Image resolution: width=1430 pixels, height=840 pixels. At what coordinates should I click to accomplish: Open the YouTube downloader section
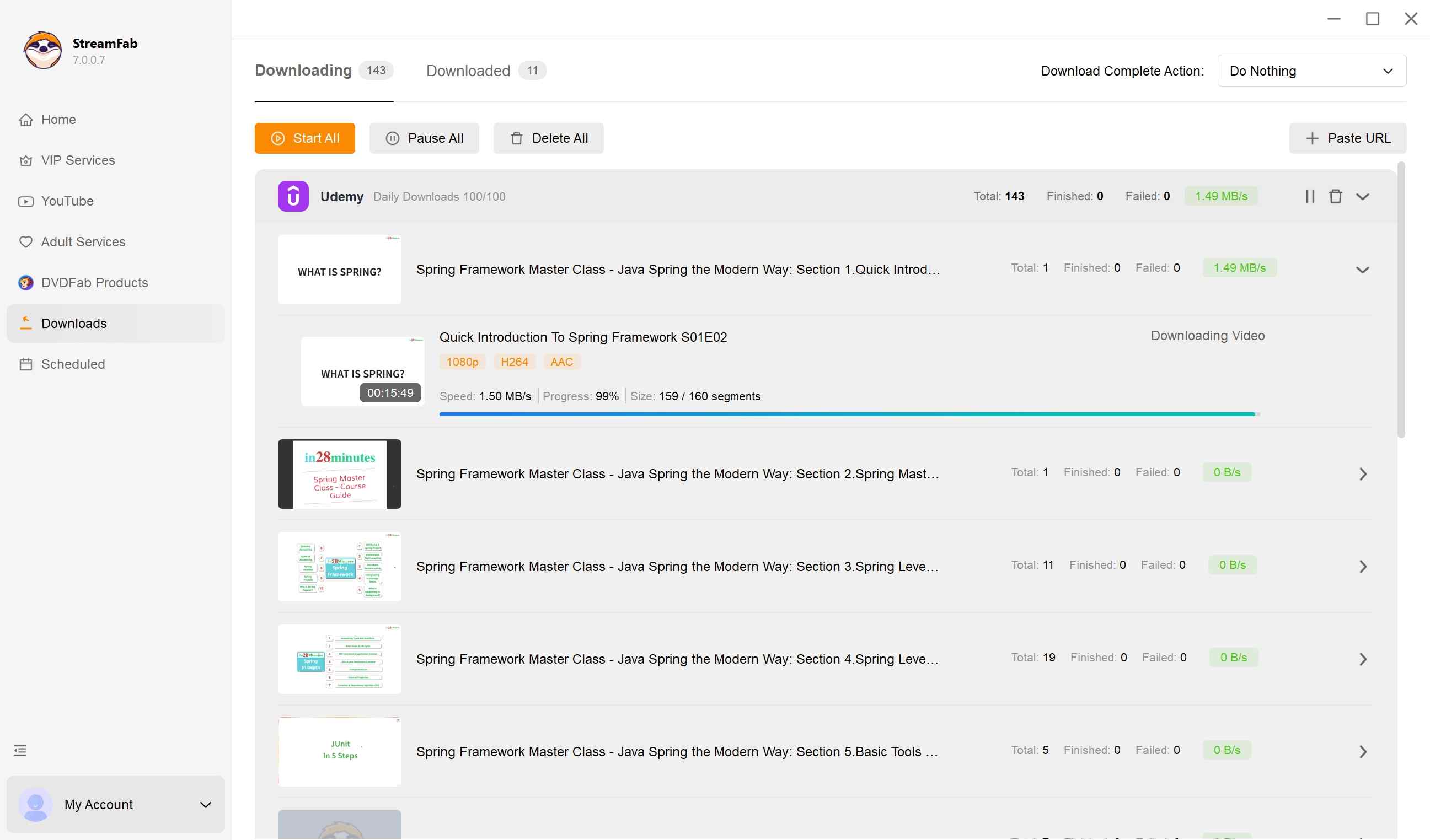coord(67,201)
